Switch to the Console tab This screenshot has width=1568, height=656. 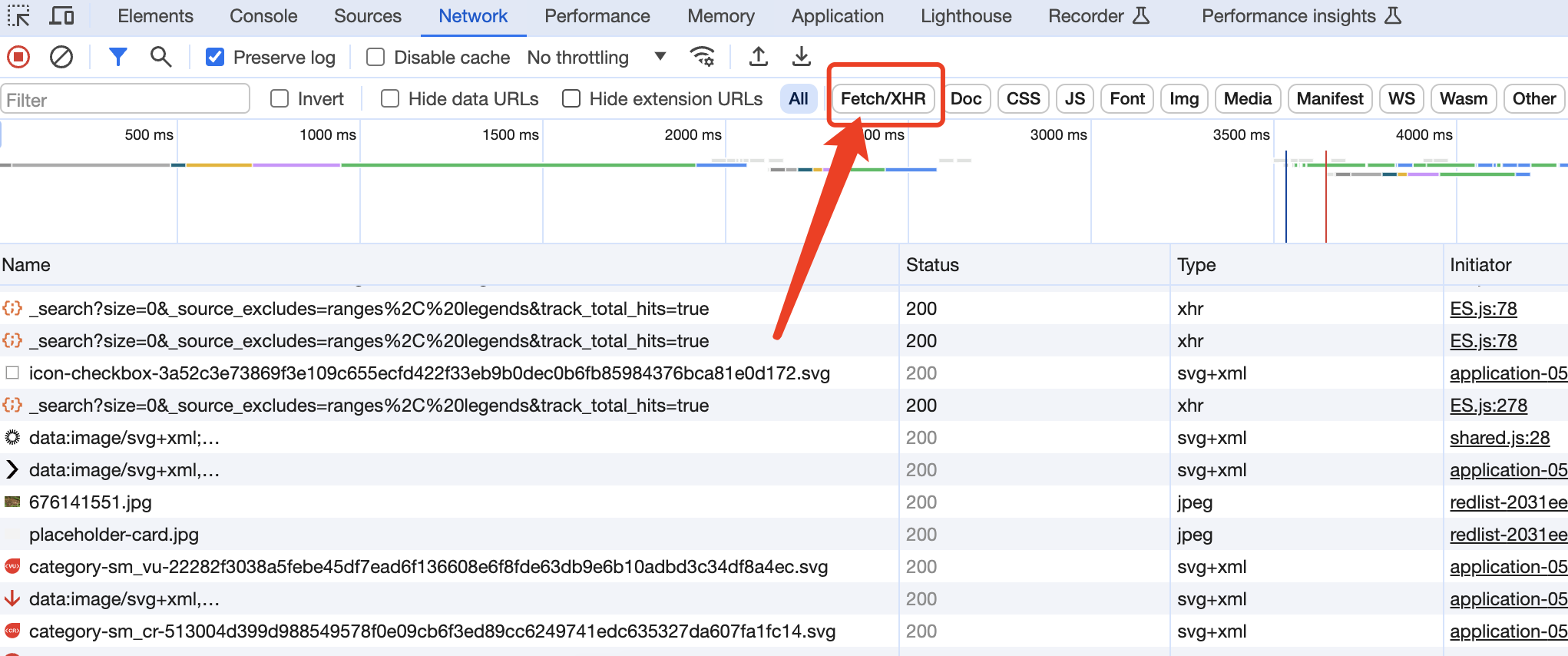(x=263, y=16)
